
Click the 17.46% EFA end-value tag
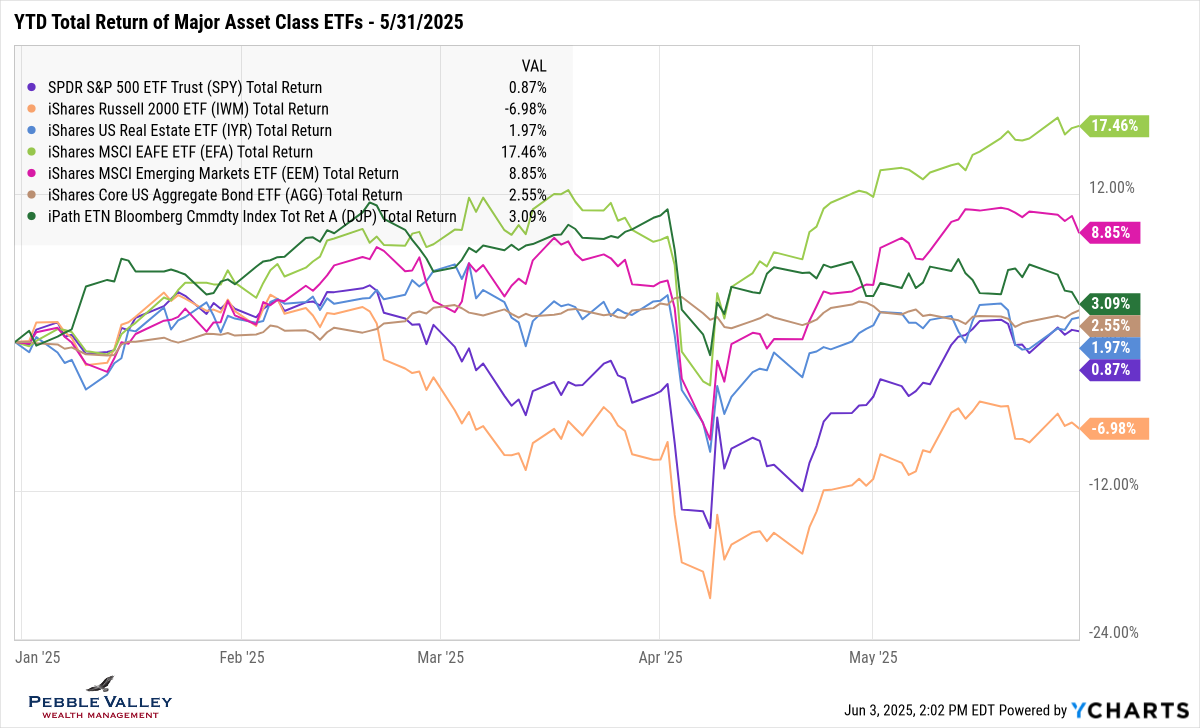click(1118, 126)
